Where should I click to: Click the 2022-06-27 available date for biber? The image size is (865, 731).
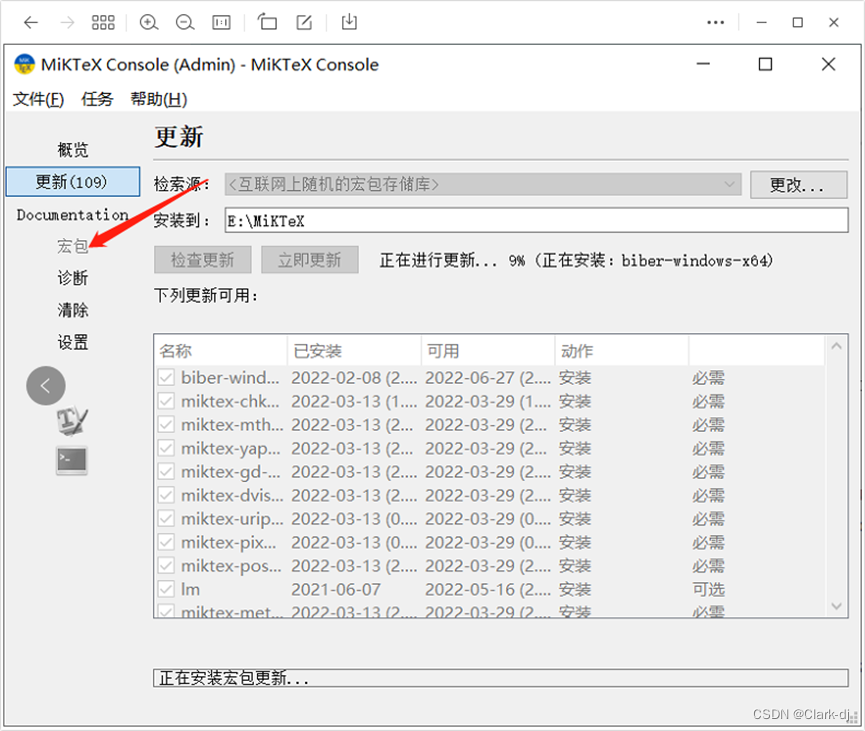tap(488, 378)
